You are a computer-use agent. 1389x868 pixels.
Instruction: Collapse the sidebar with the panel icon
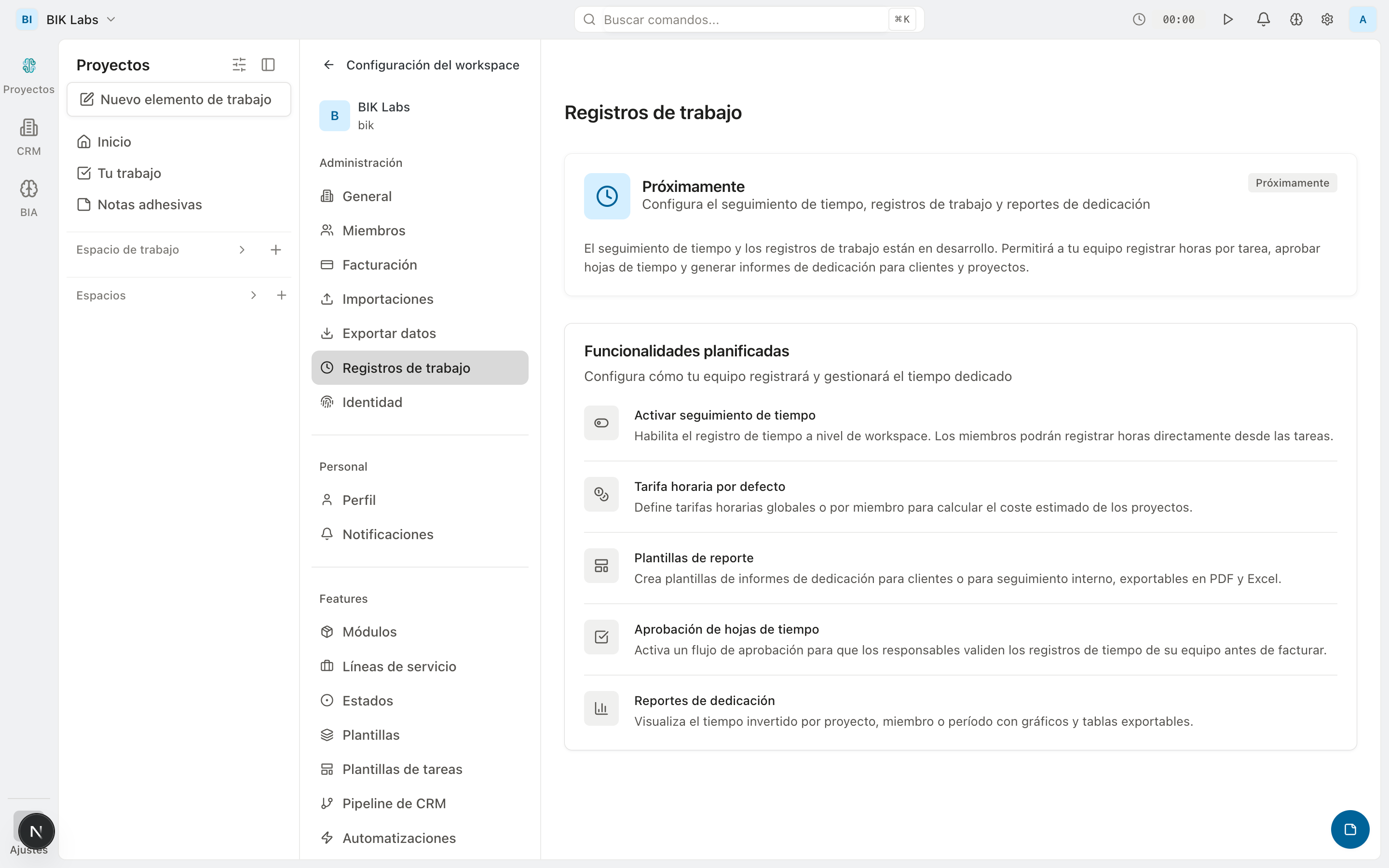tap(268, 65)
